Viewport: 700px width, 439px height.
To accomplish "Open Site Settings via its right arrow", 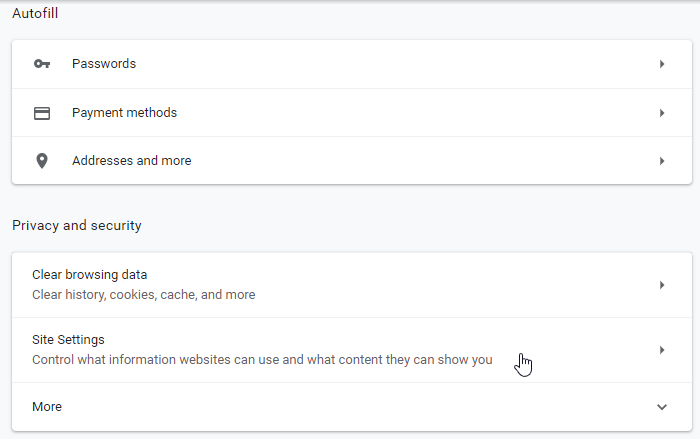I will click(x=662, y=350).
